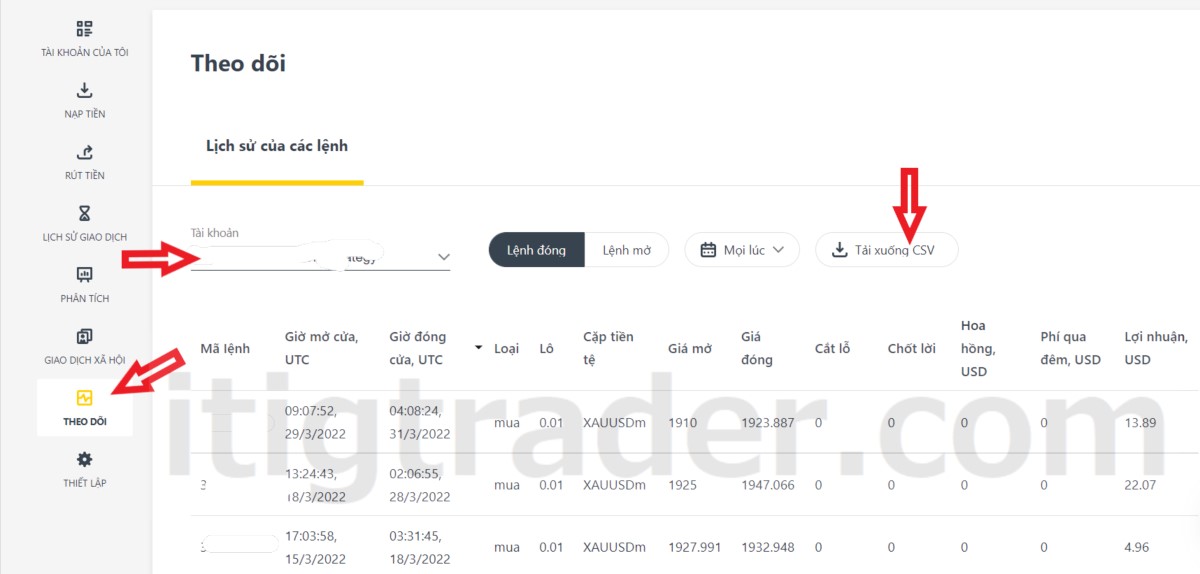Click the Giờ mở cửa, UTC header
1200x574 pixels.
coord(321,348)
